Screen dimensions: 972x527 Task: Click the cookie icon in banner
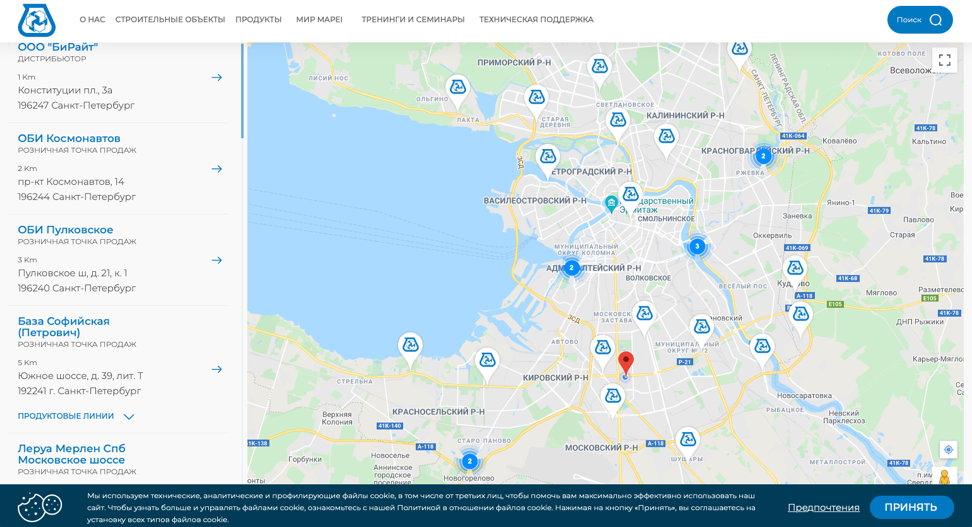coord(40,507)
